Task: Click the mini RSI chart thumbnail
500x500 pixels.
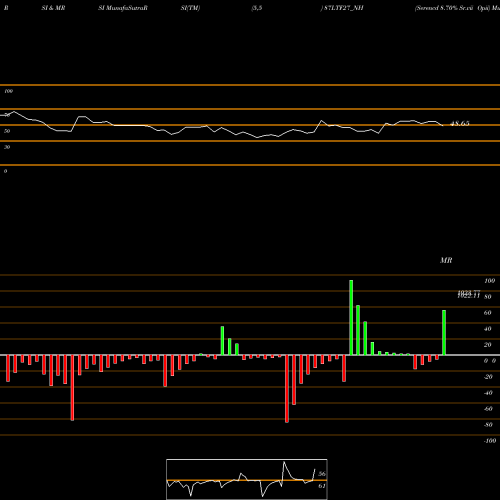Action: [247, 479]
